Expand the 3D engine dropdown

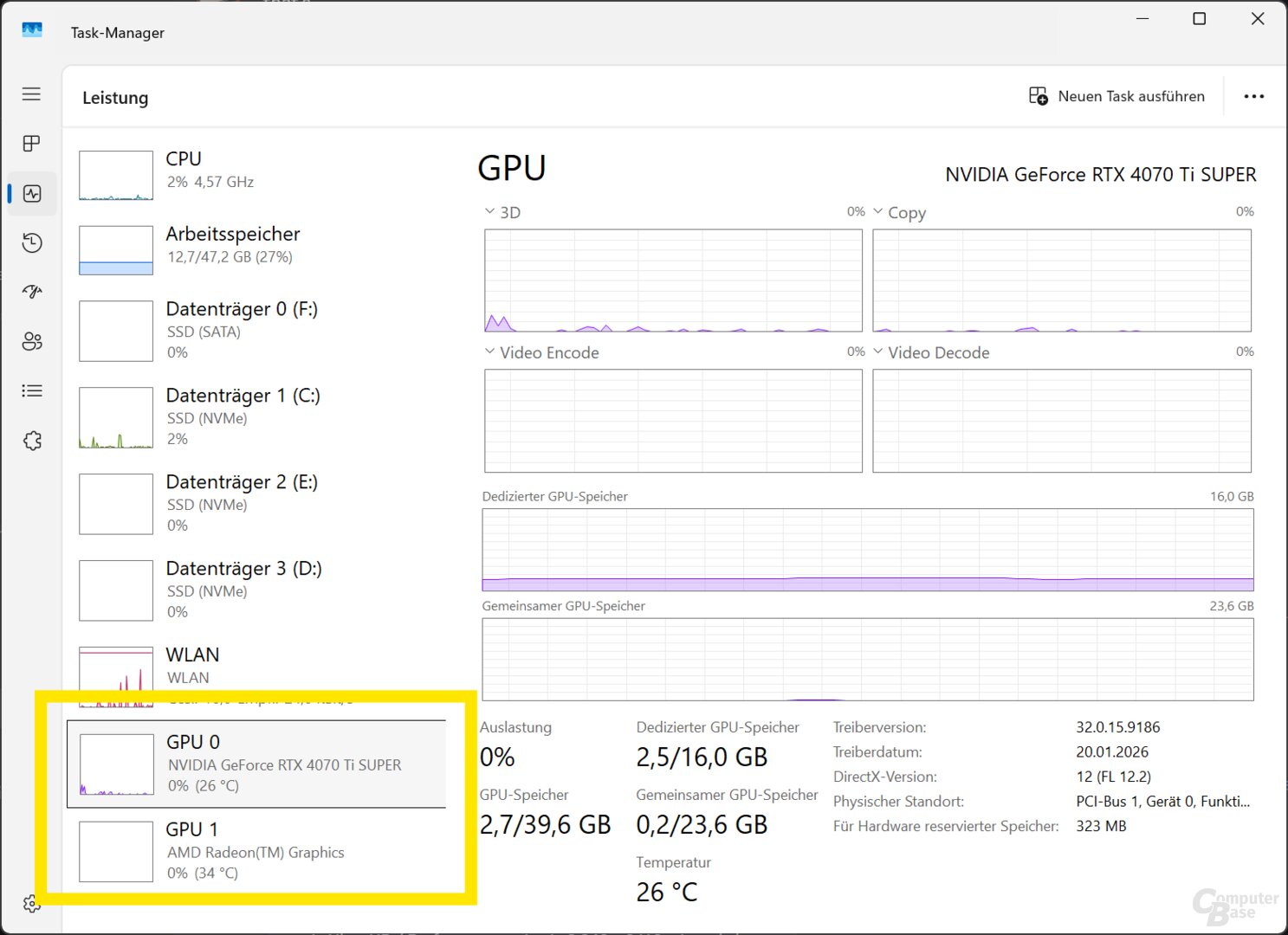489,212
